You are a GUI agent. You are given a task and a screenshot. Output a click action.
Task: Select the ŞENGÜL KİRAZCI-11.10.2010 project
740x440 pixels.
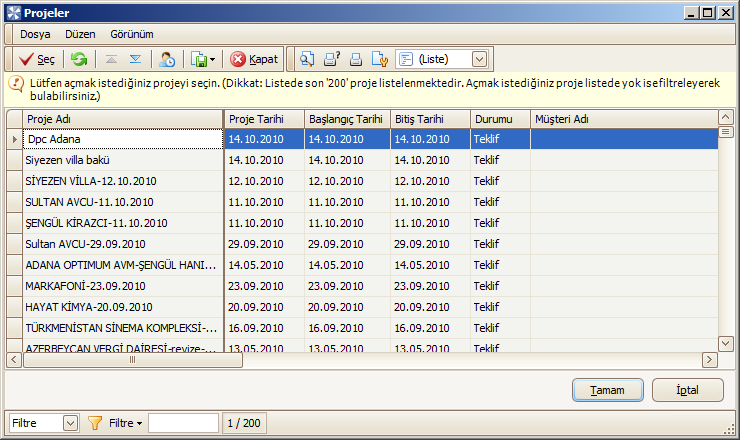pyautogui.click(x=123, y=223)
